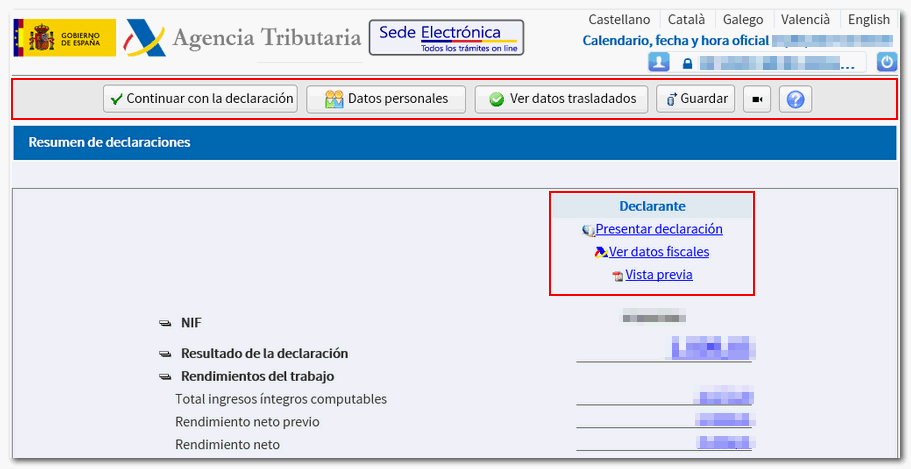Click the blue power logout icon
The height and width of the screenshot is (469, 911).
tap(887, 62)
